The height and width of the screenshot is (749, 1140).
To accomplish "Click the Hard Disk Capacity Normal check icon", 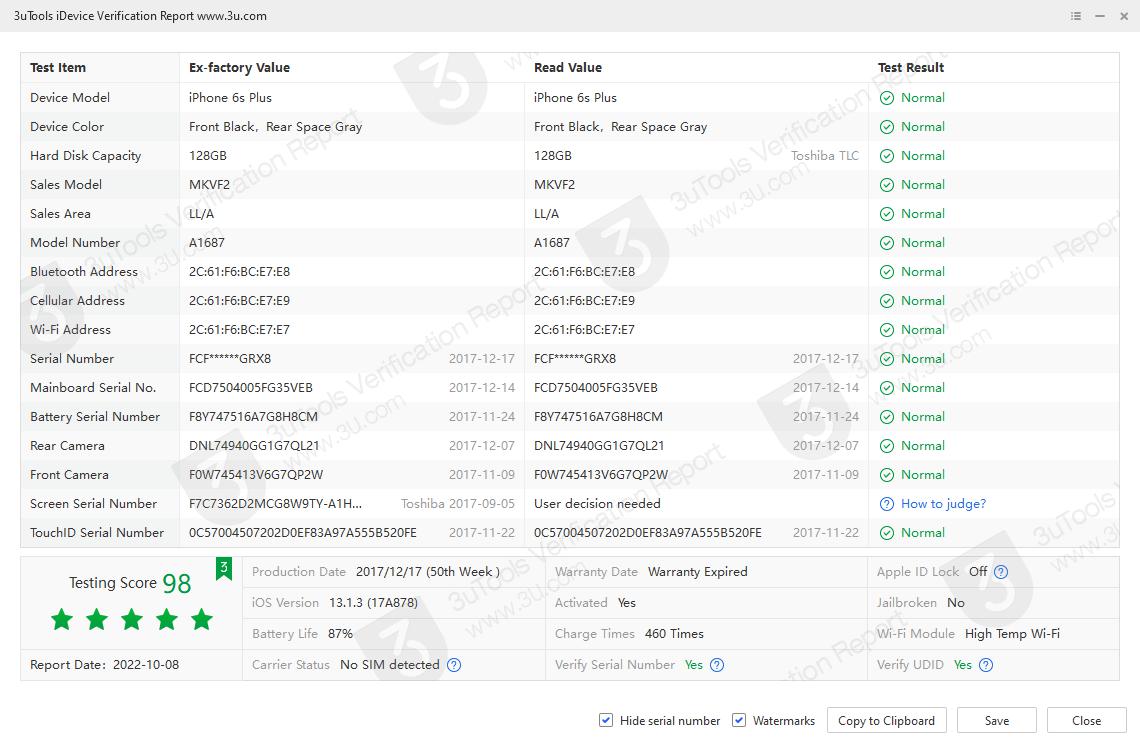I will pyautogui.click(x=887, y=156).
